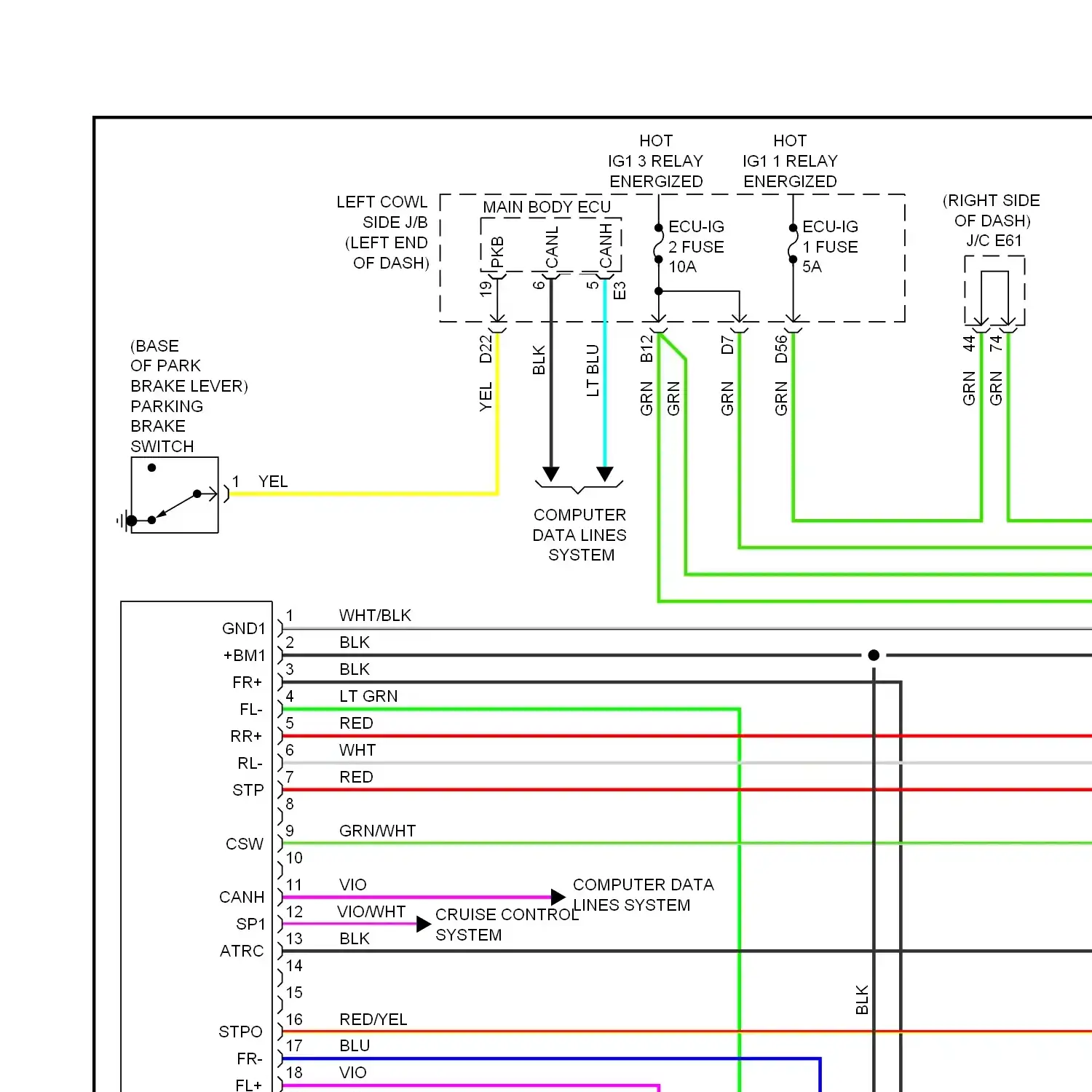The height and width of the screenshot is (1092, 1092).
Task: Click the E3 connector label
Action: click(620, 290)
